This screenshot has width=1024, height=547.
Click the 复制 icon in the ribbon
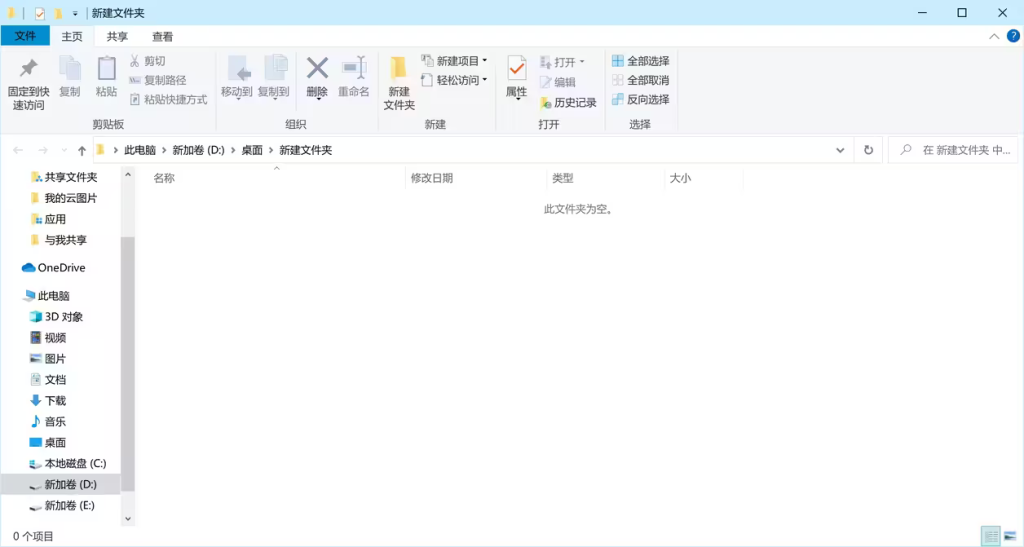pos(70,68)
